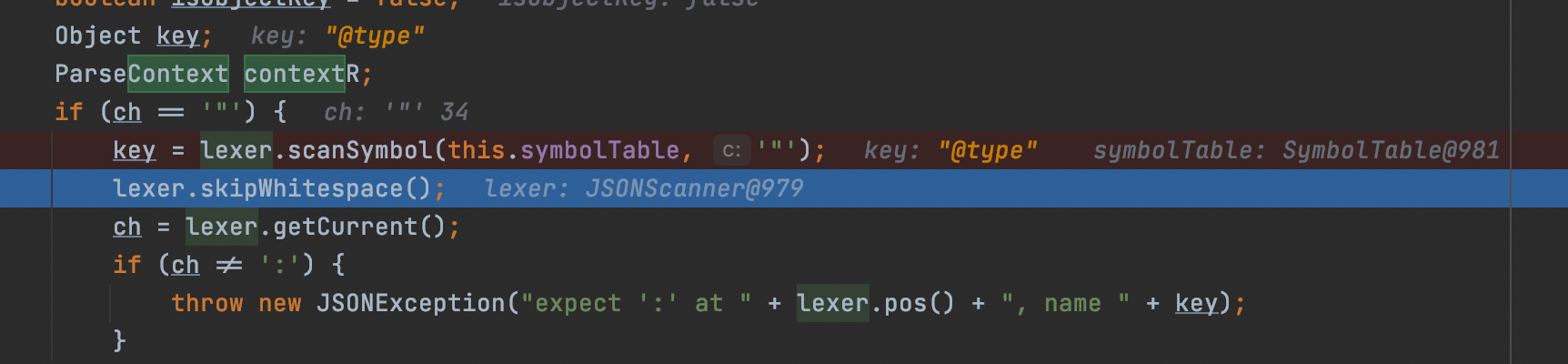Click the ch variable in the if condition
Image resolution: width=1568 pixels, height=364 pixels.
tap(127, 112)
